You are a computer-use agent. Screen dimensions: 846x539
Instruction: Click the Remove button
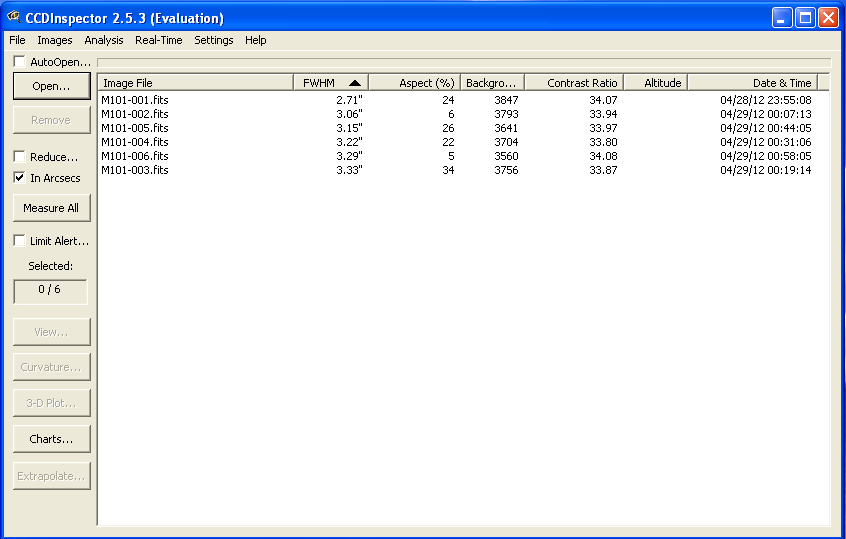click(x=52, y=120)
